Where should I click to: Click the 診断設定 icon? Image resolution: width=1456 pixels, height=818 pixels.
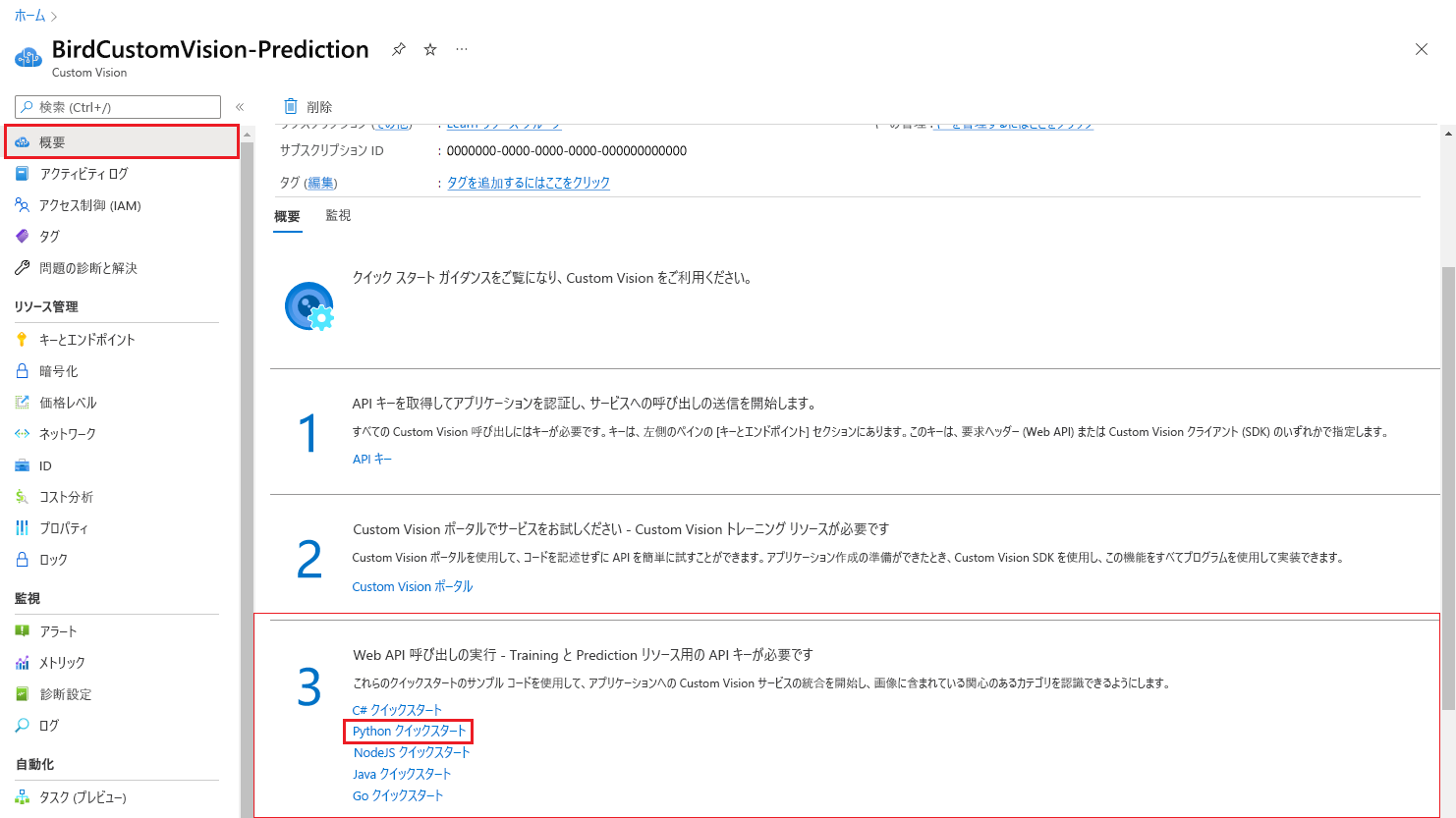tap(22, 694)
